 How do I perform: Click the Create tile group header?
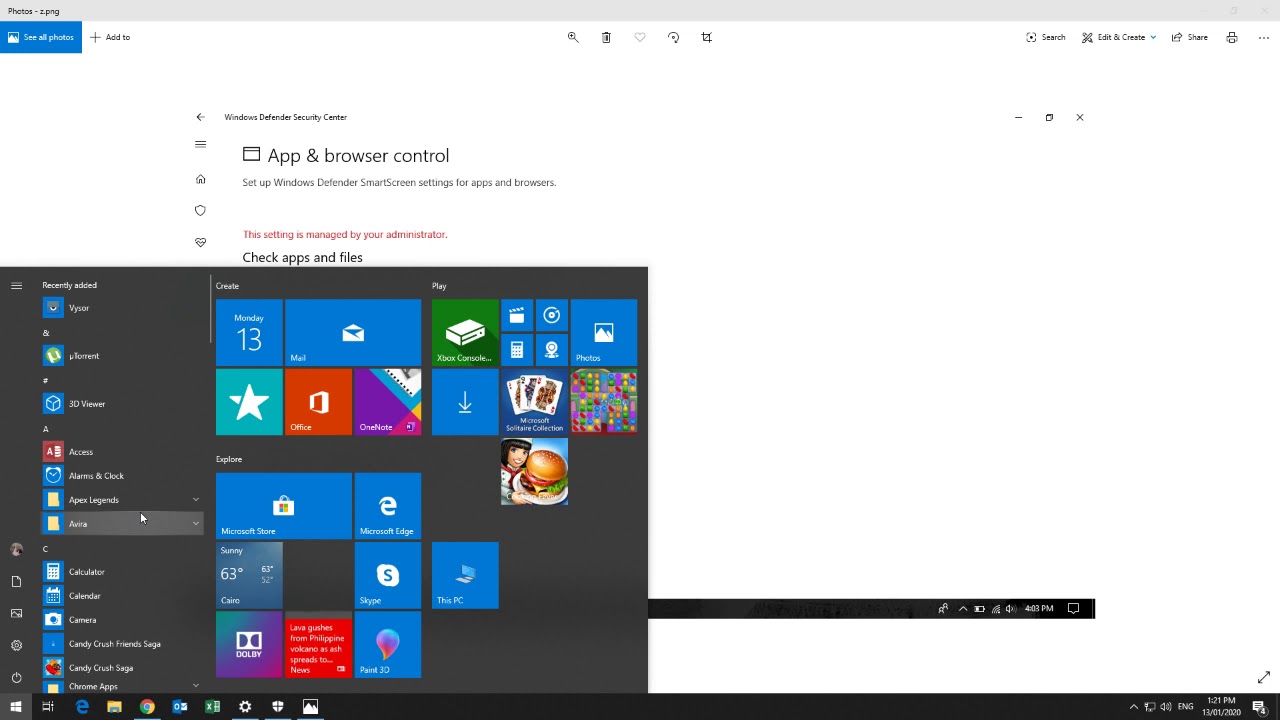(x=227, y=286)
